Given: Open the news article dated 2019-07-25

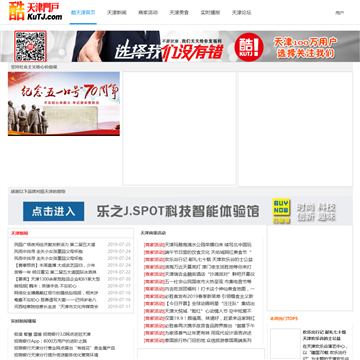Looking at the screenshot, I should pyautogui.click(x=54, y=245).
